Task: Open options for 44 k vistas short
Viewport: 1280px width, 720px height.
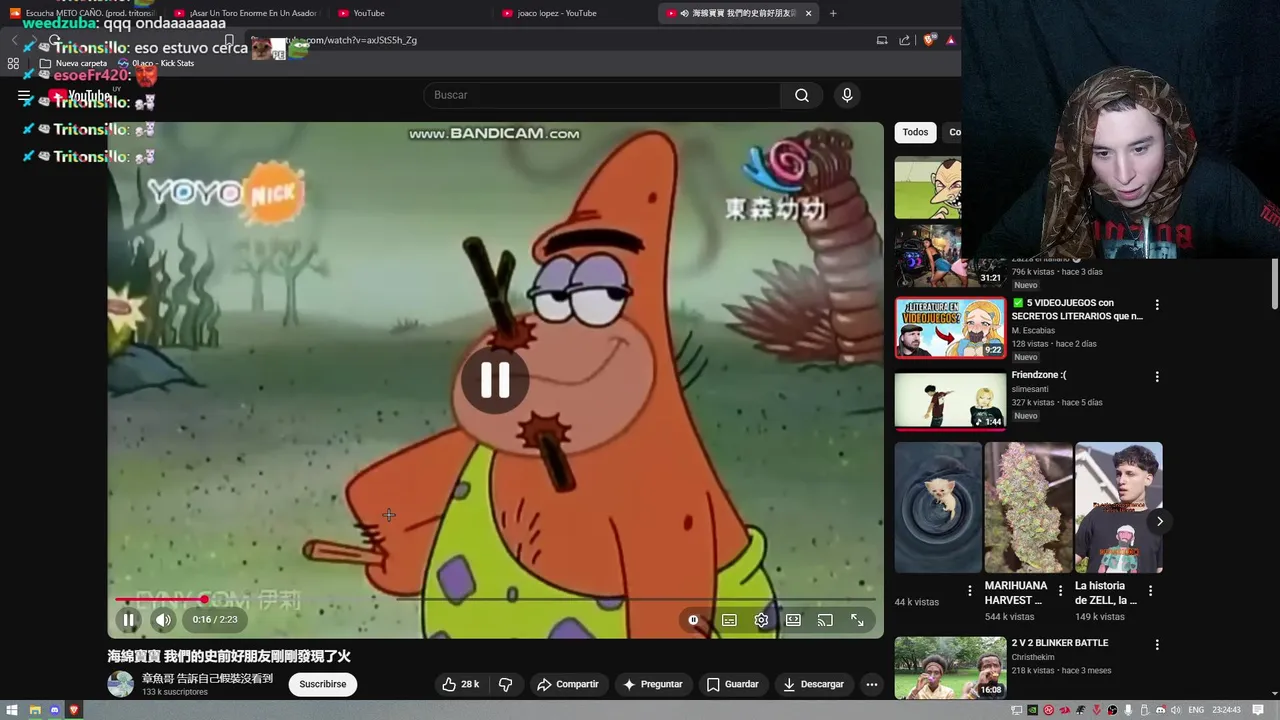Action: [970, 591]
